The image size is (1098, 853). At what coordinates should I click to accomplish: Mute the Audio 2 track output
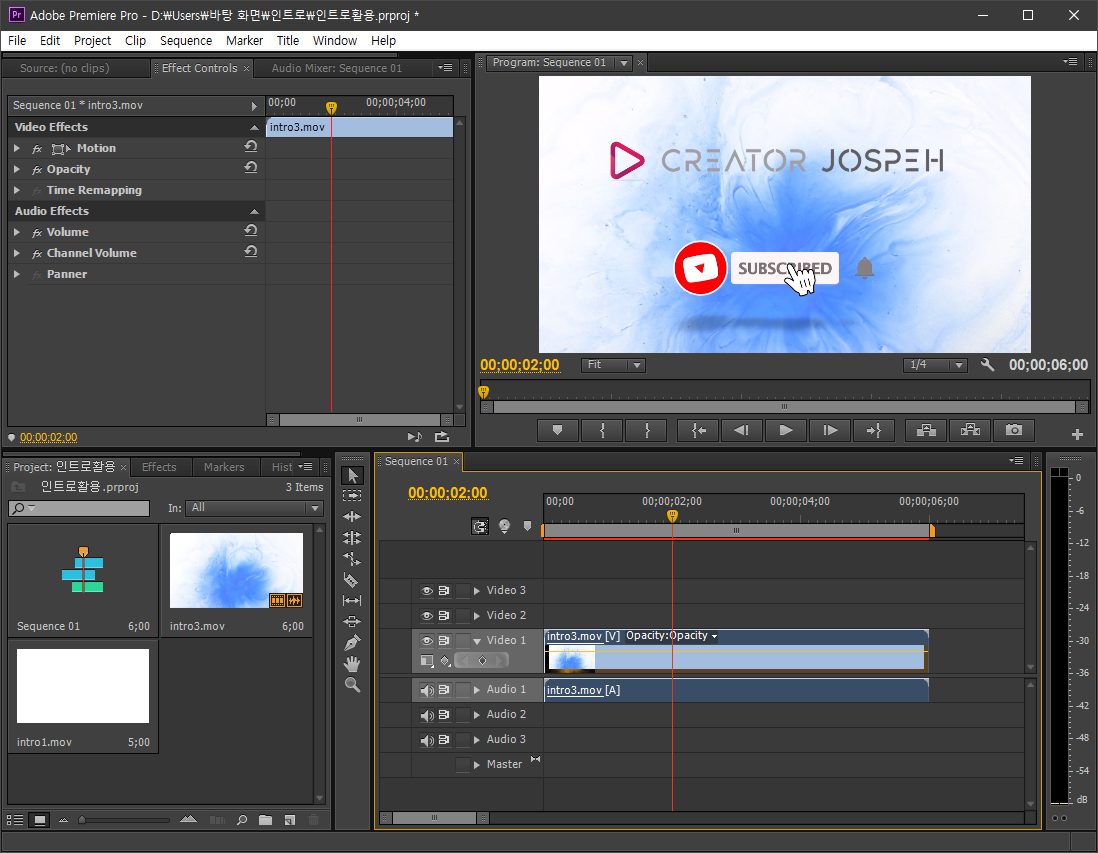pyautogui.click(x=427, y=715)
